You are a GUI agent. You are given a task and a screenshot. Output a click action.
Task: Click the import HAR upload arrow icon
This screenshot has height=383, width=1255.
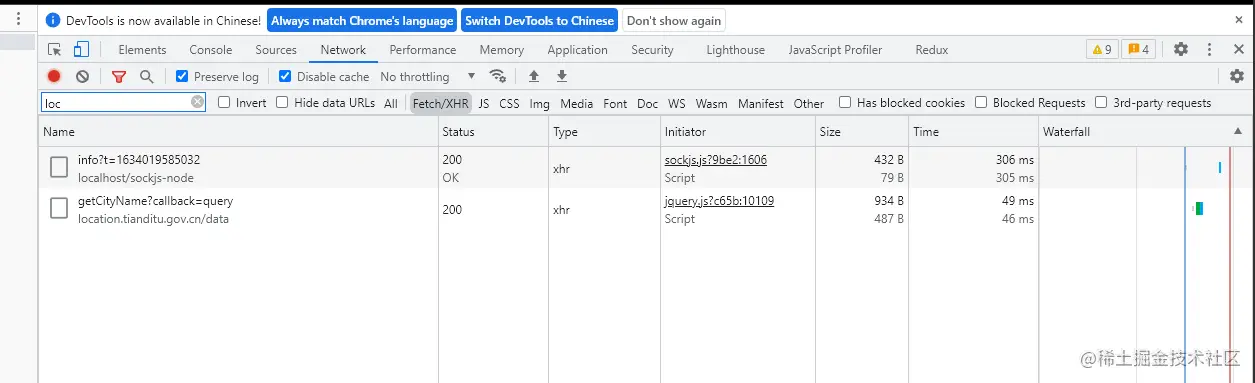coord(533,76)
